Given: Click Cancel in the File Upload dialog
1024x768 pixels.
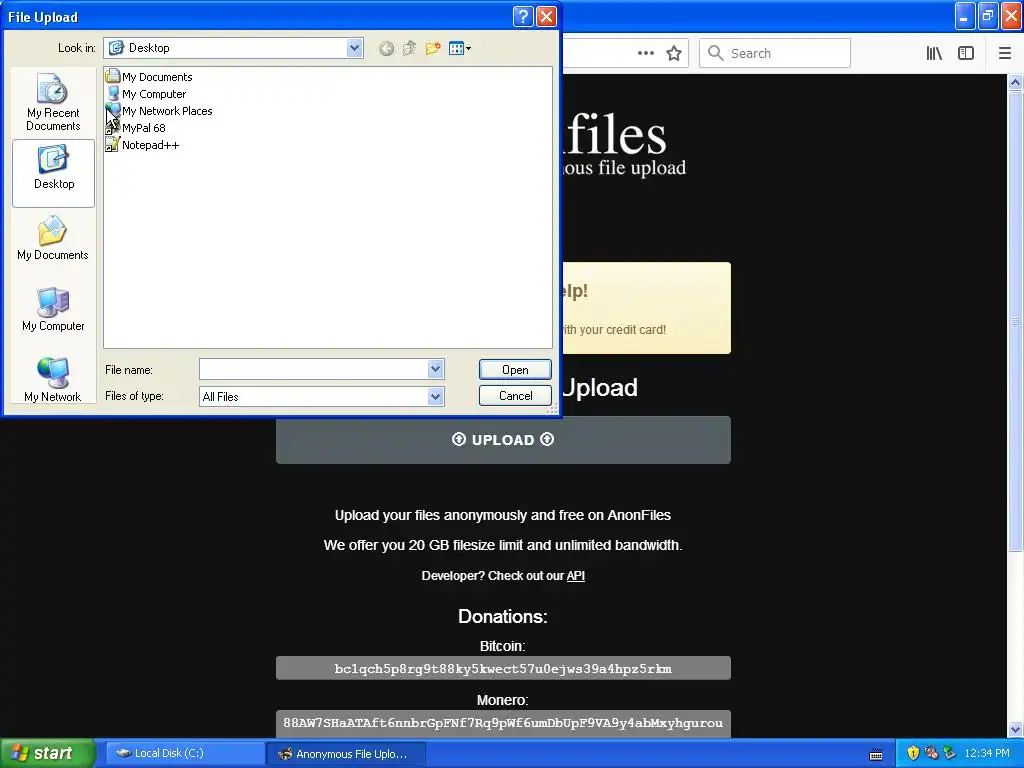Looking at the screenshot, I should pos(515,396).
